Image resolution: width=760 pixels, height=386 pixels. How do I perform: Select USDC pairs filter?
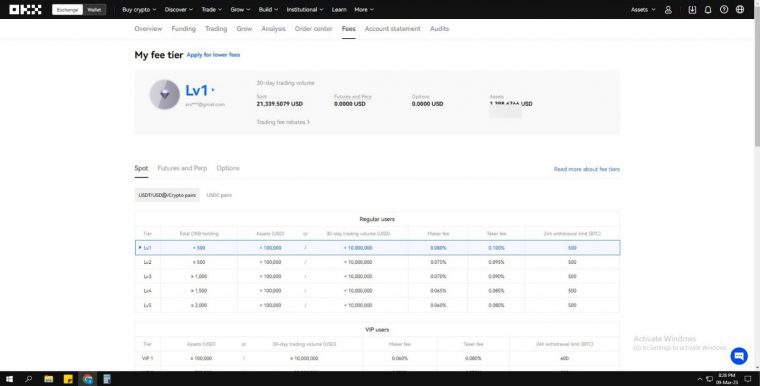[219, 195]
